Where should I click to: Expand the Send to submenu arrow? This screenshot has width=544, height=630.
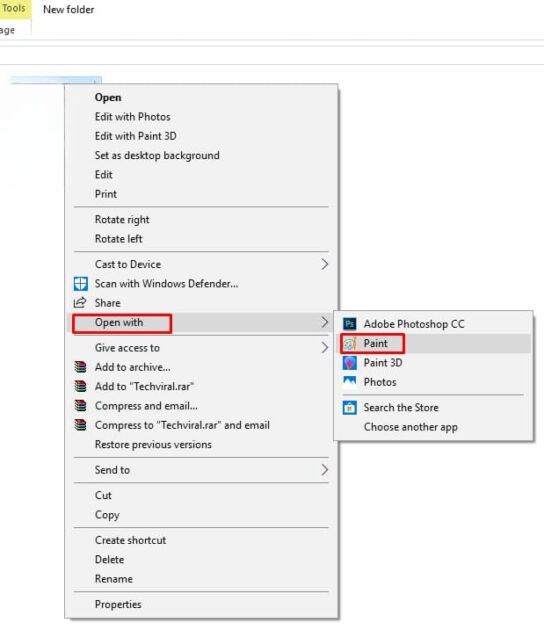pyautogui.click(x=325, y=470)
